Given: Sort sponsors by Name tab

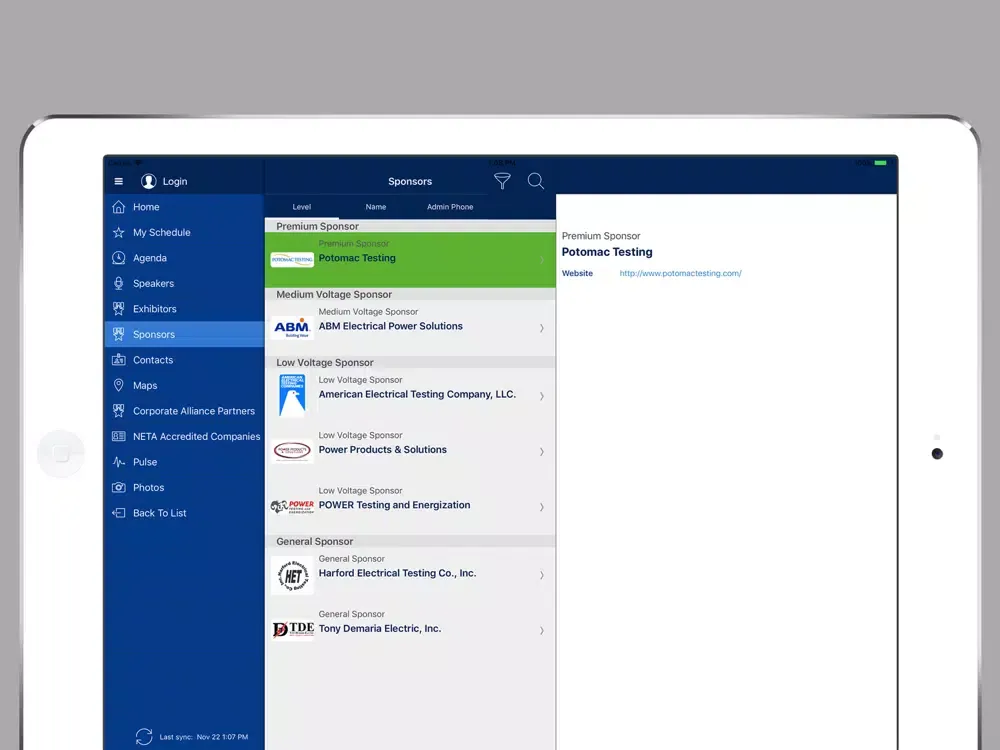Looking at the screenshot, I should [376, 207].
